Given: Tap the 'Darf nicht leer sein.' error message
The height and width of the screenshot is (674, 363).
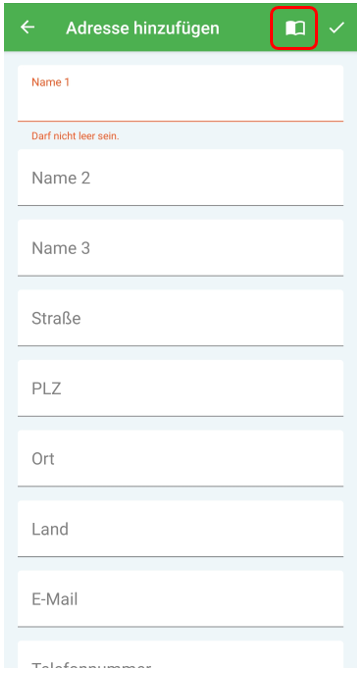Looking at the screenshot, I should click(x=75, y=136).
